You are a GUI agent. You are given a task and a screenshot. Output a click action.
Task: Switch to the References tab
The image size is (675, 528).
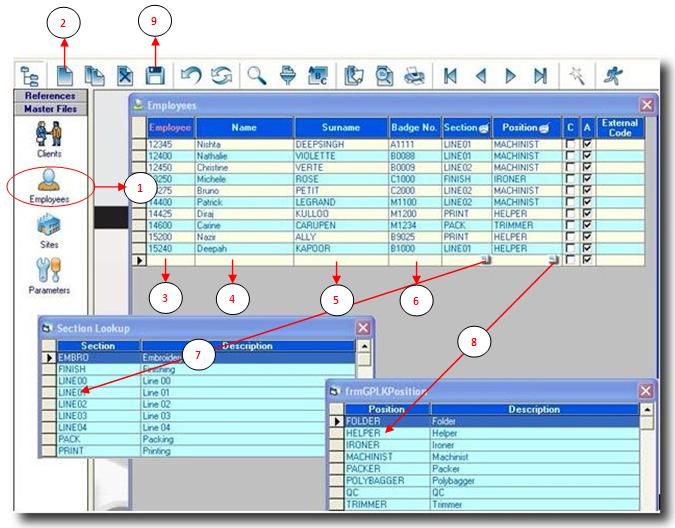48,96
